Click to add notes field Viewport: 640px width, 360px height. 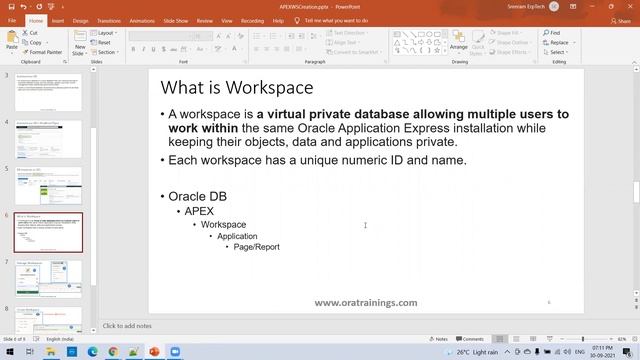pos(127,326)
